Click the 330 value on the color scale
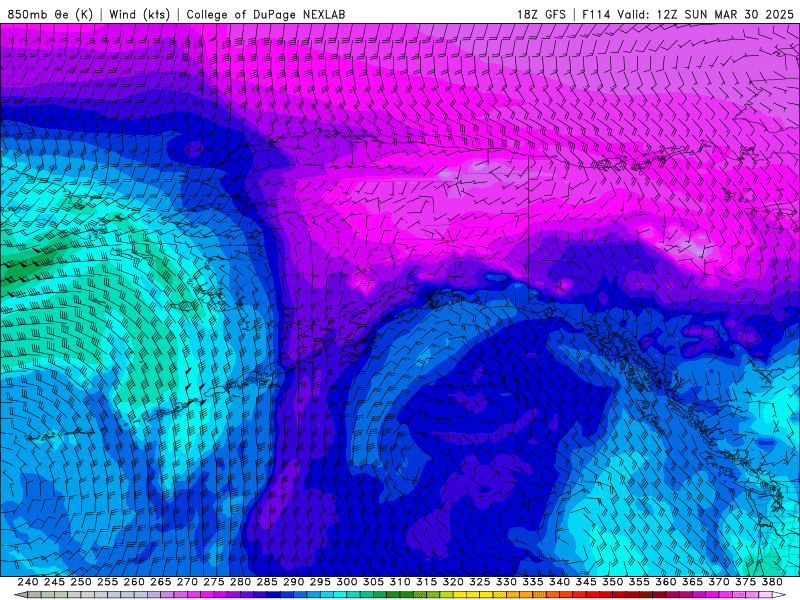Viewport: 800px width, 600px height. (506, 582)
